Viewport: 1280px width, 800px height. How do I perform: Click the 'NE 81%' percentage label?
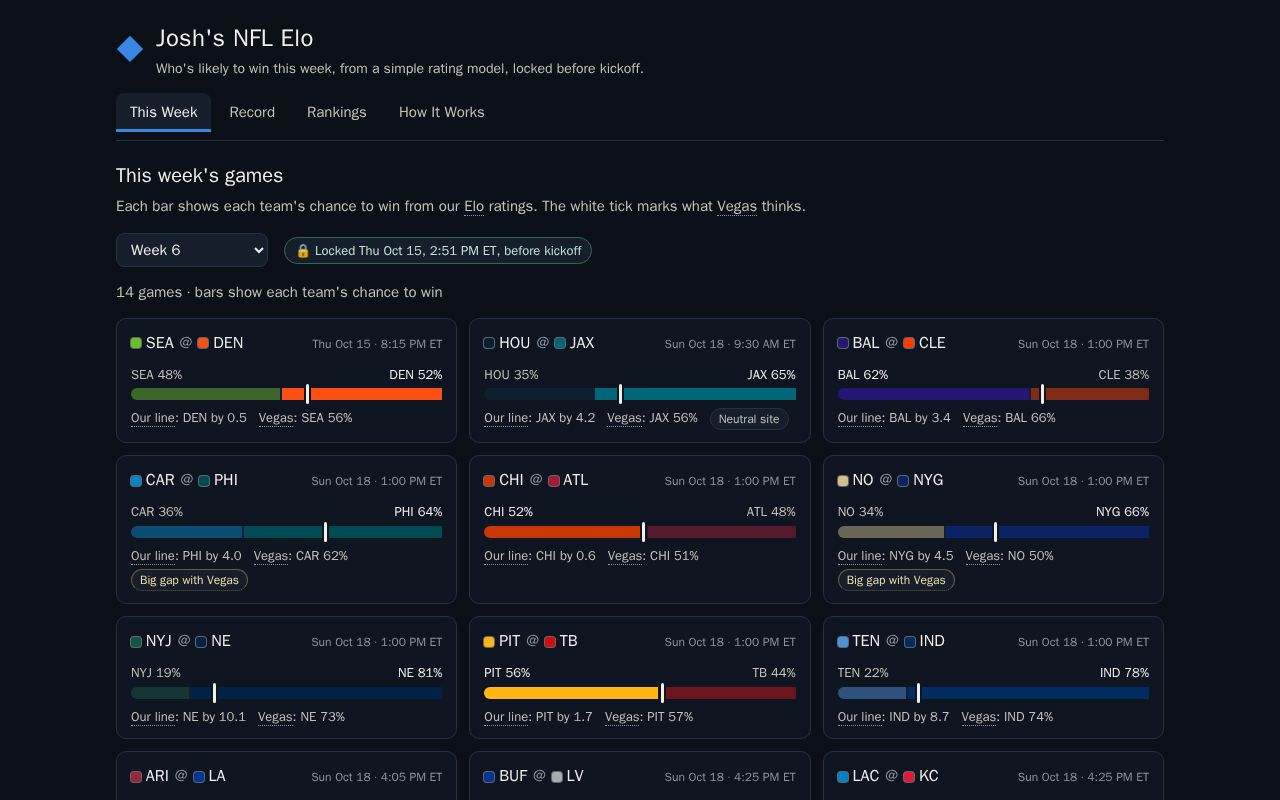(420, 673)
